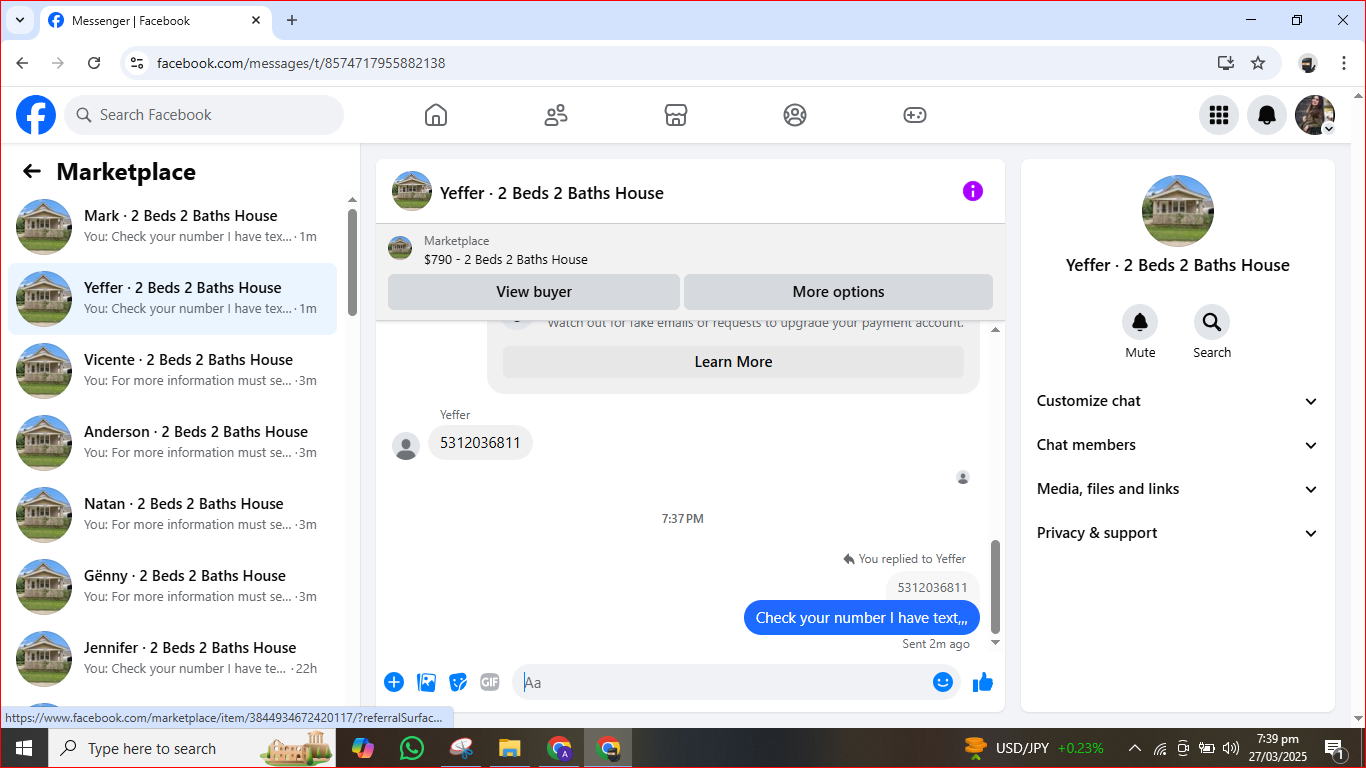Open Windows notification center
This screenshot has height=768, width=1366.
pos(1334,748)
